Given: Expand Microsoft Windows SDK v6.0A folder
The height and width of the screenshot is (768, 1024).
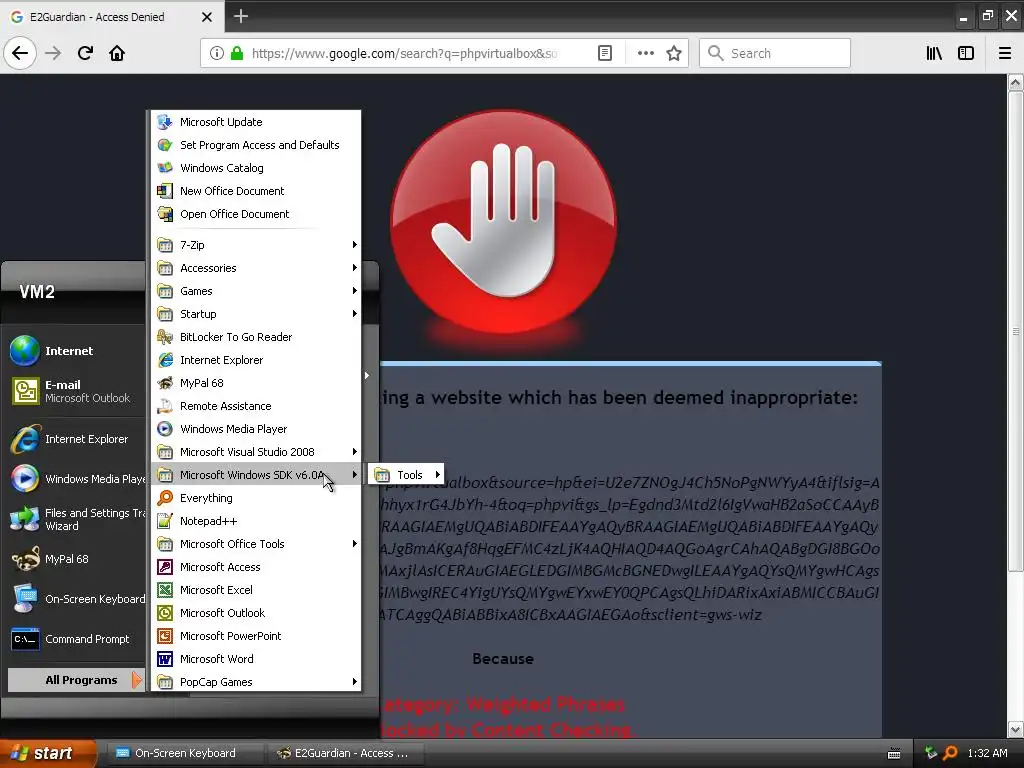Looking at the screenshot, I should point(255,475).
